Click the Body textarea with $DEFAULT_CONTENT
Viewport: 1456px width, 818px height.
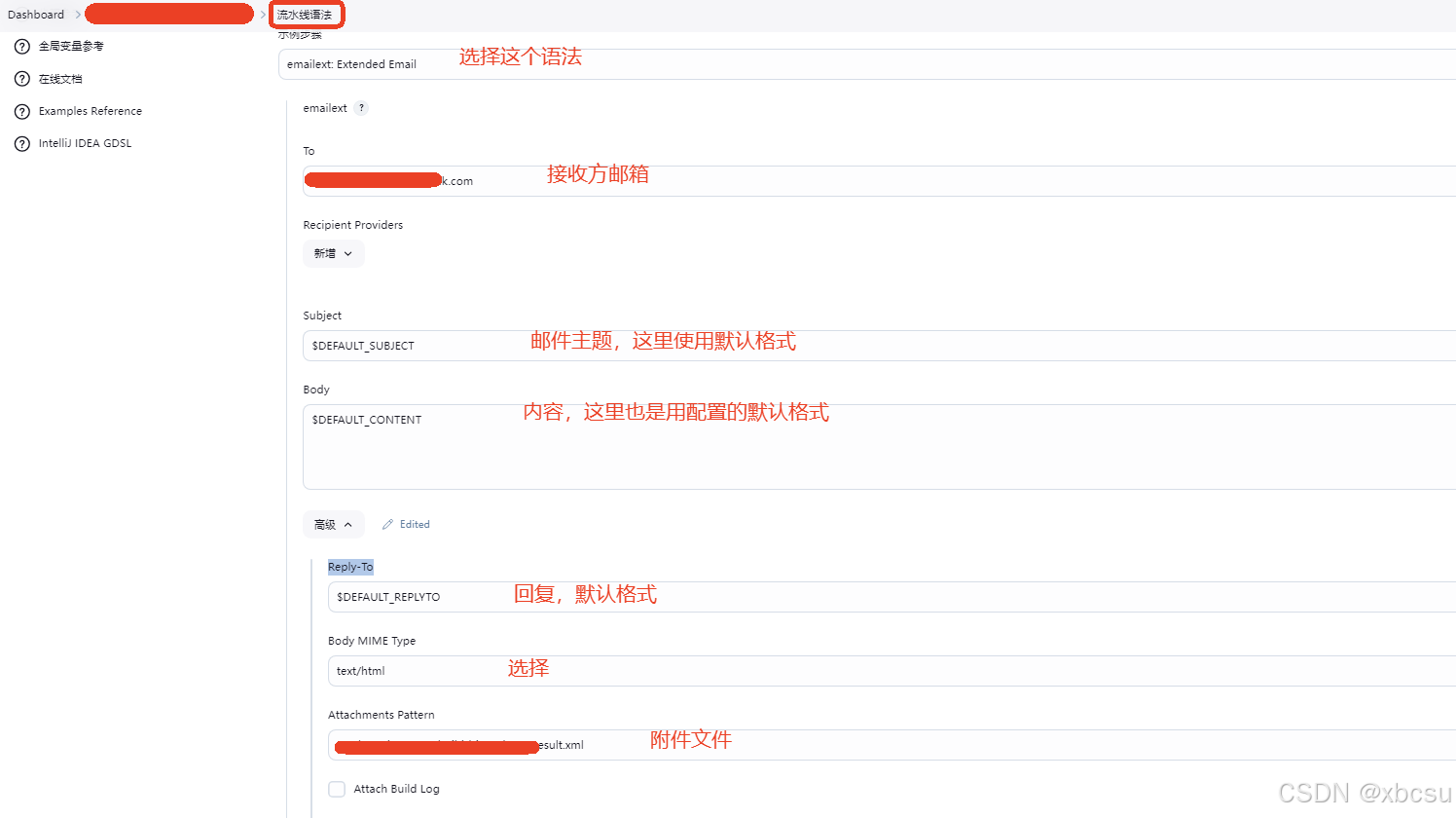879,447
